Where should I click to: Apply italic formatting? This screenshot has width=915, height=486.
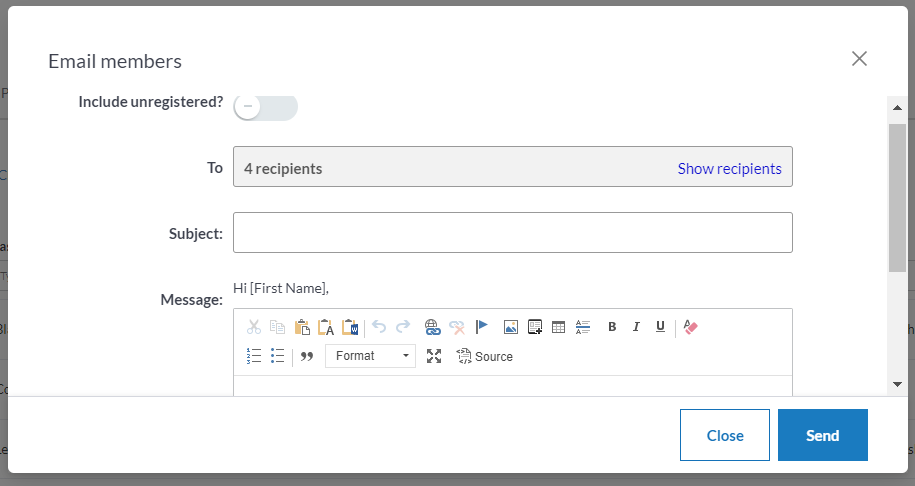point(636,327)
